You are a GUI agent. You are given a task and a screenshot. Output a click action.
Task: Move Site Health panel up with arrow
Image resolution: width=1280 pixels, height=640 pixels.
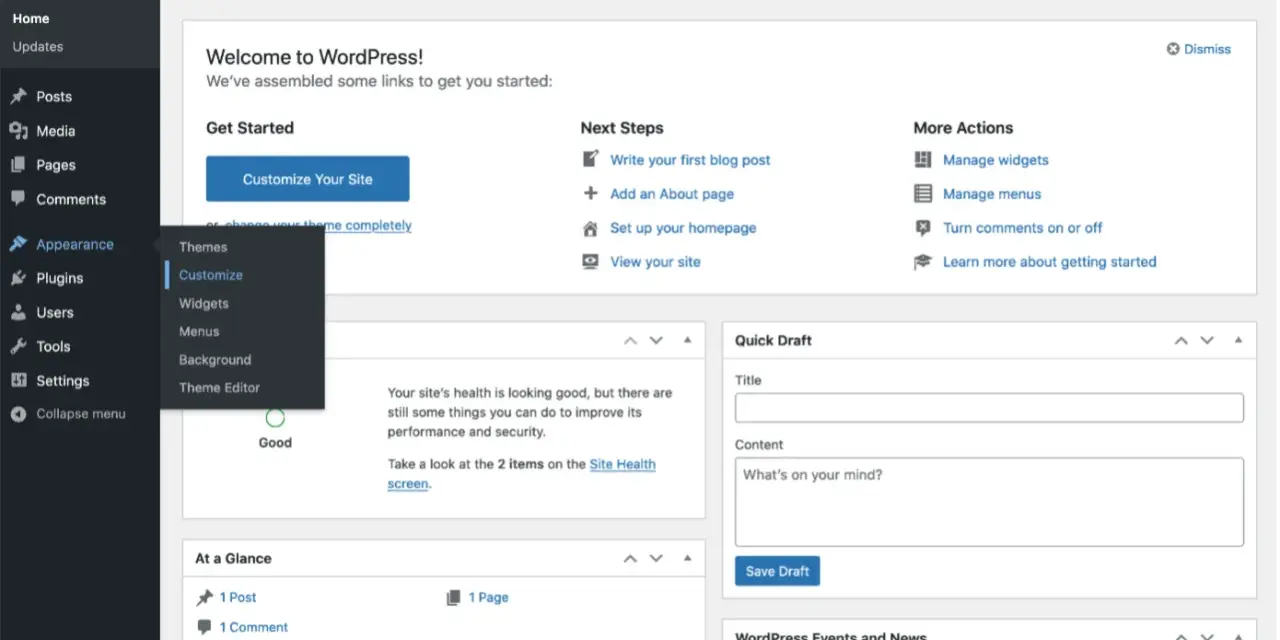click(630, 340)
